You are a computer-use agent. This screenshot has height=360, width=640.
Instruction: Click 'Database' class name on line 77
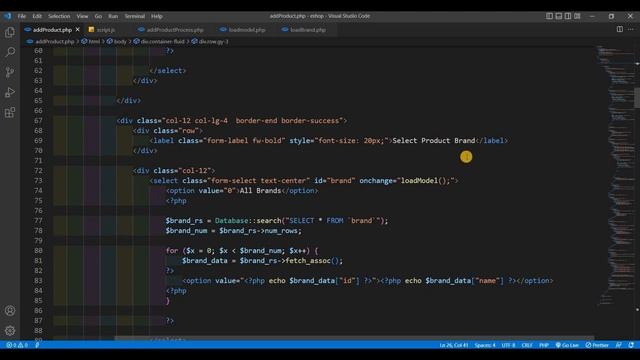[231, 221]
